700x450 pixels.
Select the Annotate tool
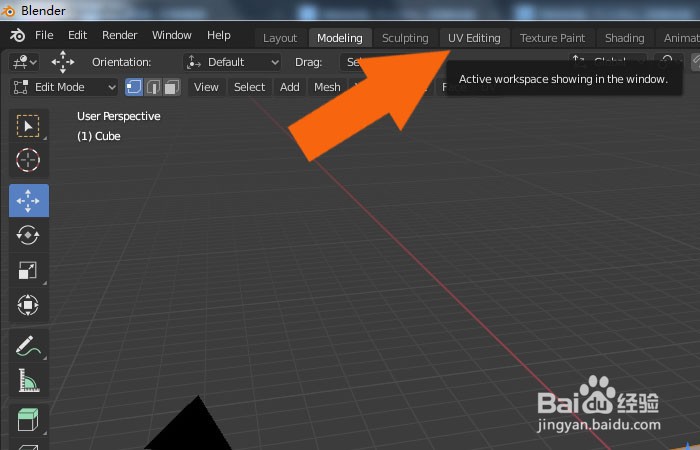pyautogui.click(x=29, y=346)
